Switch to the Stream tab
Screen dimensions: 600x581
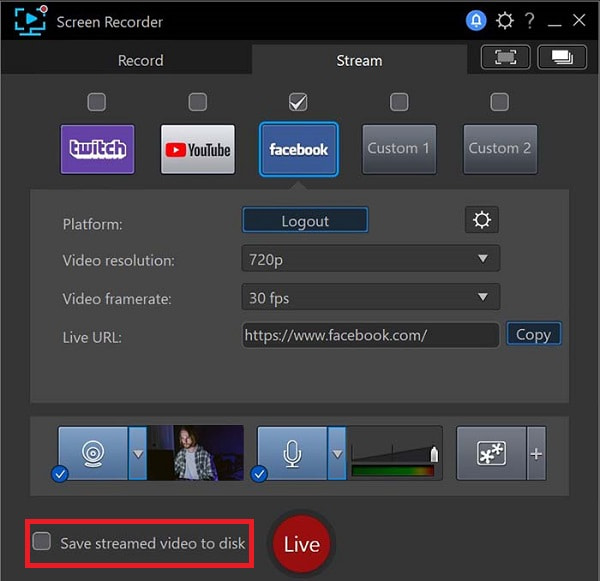coord(359,60)
